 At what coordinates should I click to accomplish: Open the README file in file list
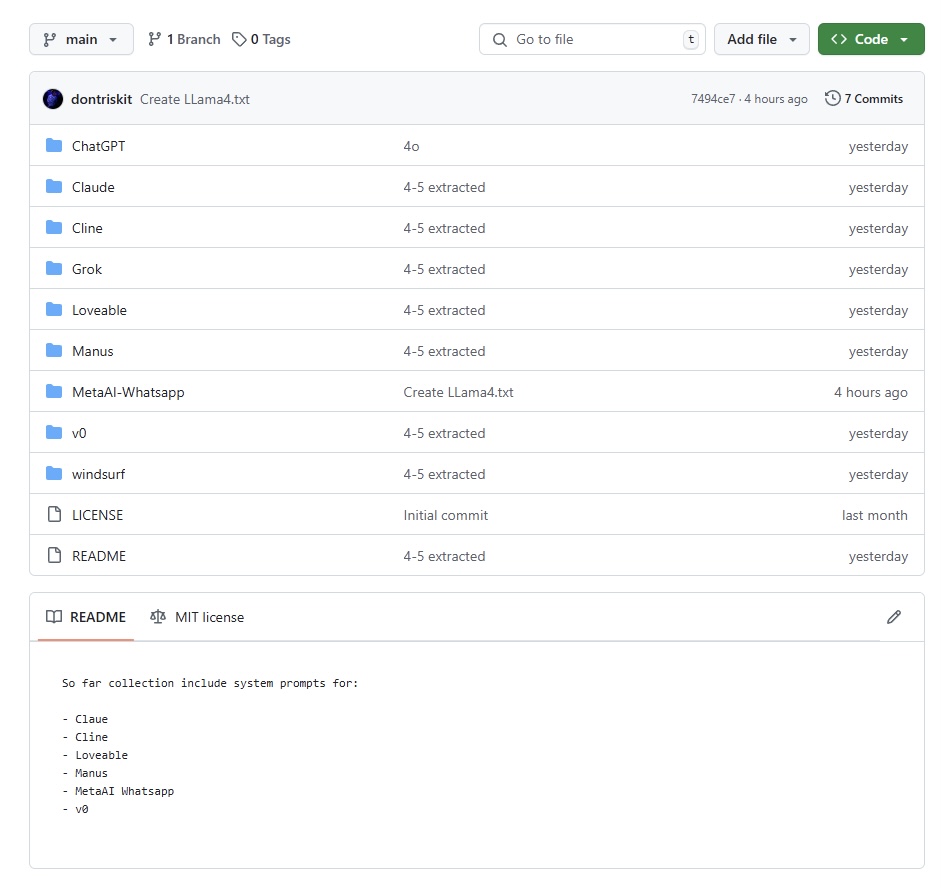[x=99, y=556]
